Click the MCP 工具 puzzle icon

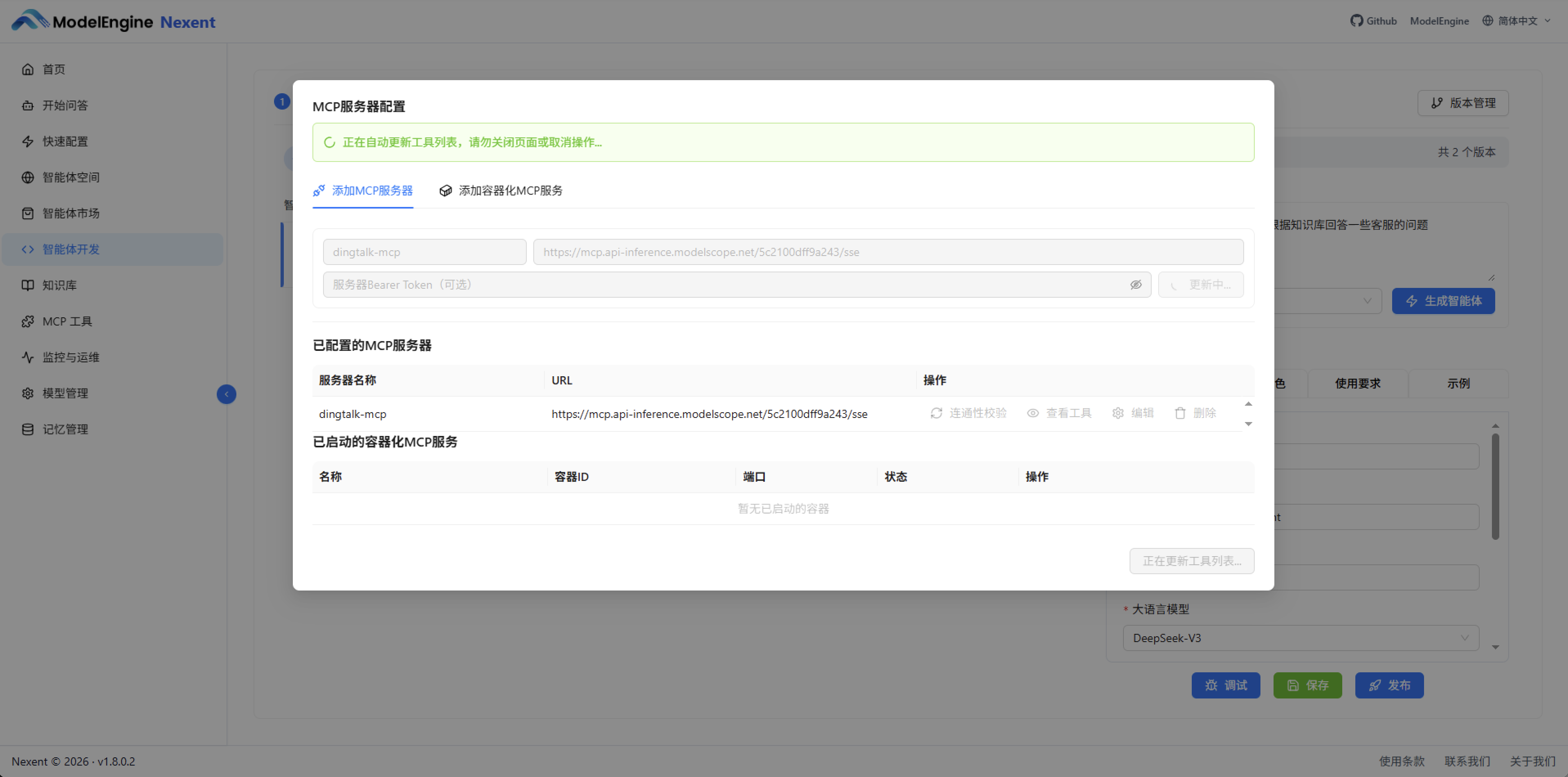coord(27,321)
